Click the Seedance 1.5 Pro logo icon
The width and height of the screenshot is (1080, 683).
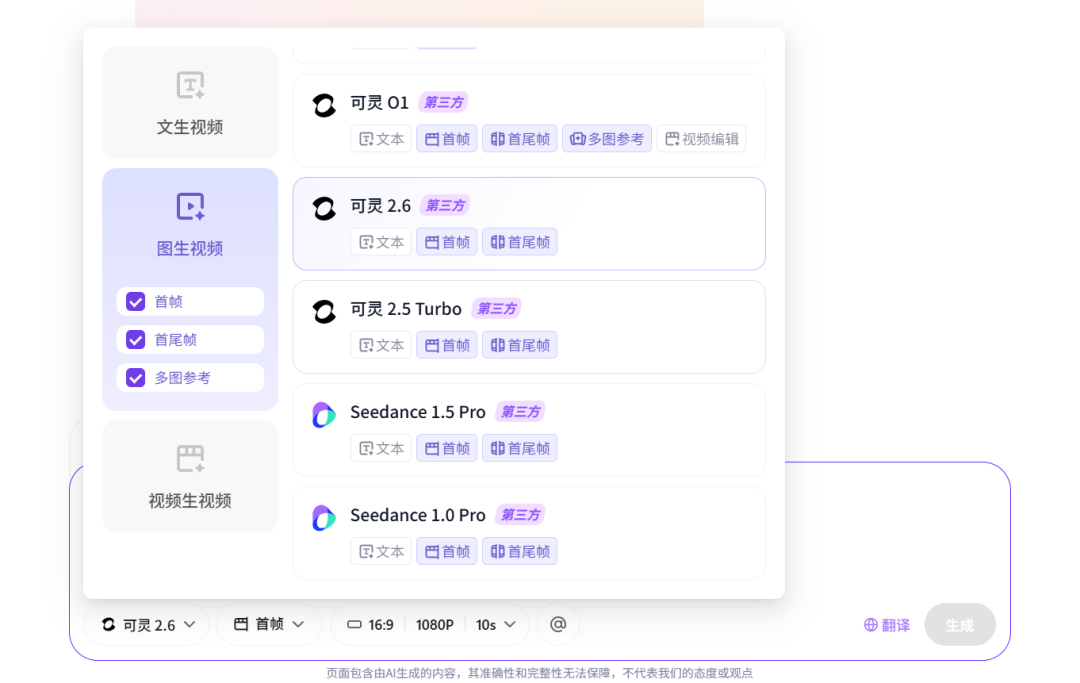[x=323, y=414]
